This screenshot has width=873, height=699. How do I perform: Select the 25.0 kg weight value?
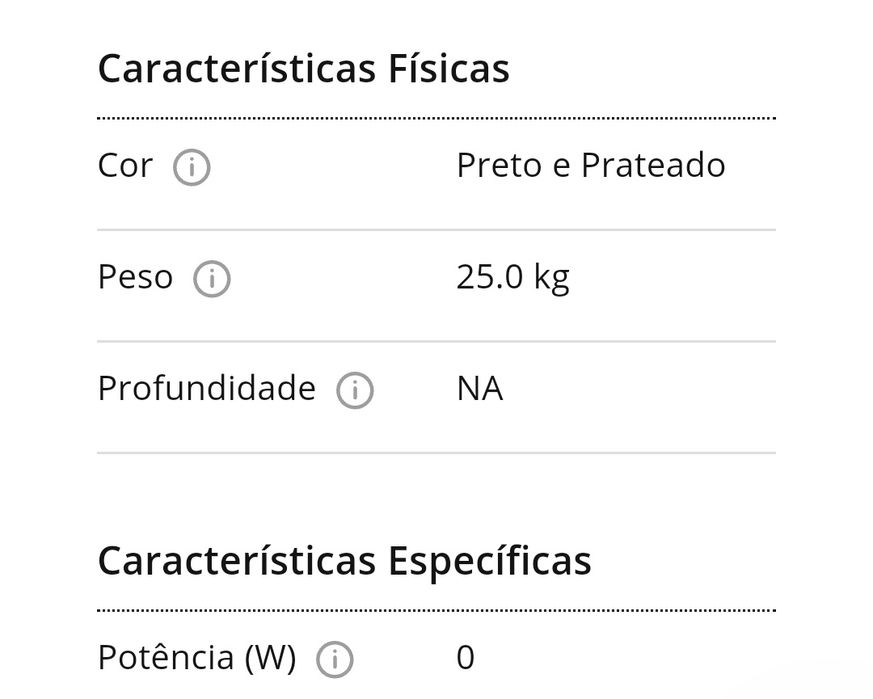[512, 277]
